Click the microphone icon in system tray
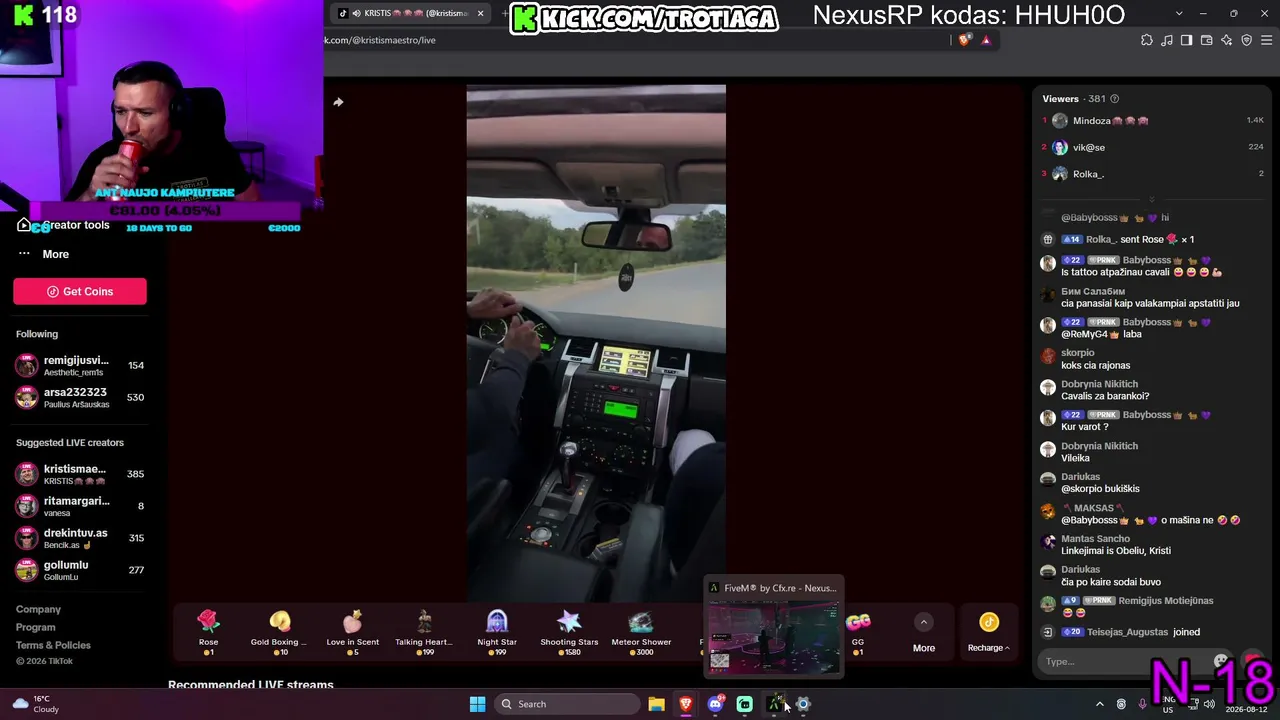Image resolution: width=1280 pixels, height=720 pixels. pos(1143,704)
